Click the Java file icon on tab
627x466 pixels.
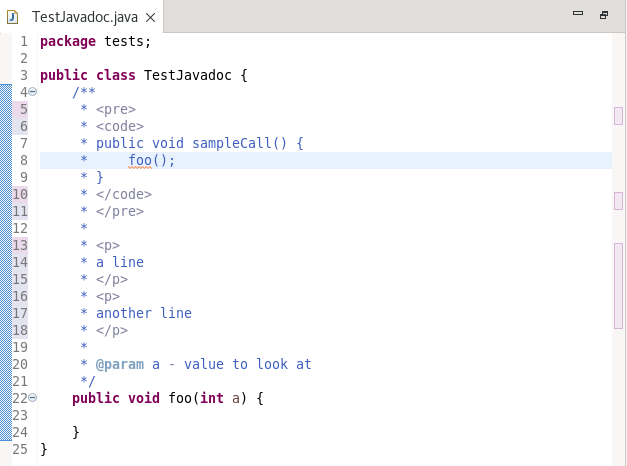pyautogui.click(x=13, y=17)
